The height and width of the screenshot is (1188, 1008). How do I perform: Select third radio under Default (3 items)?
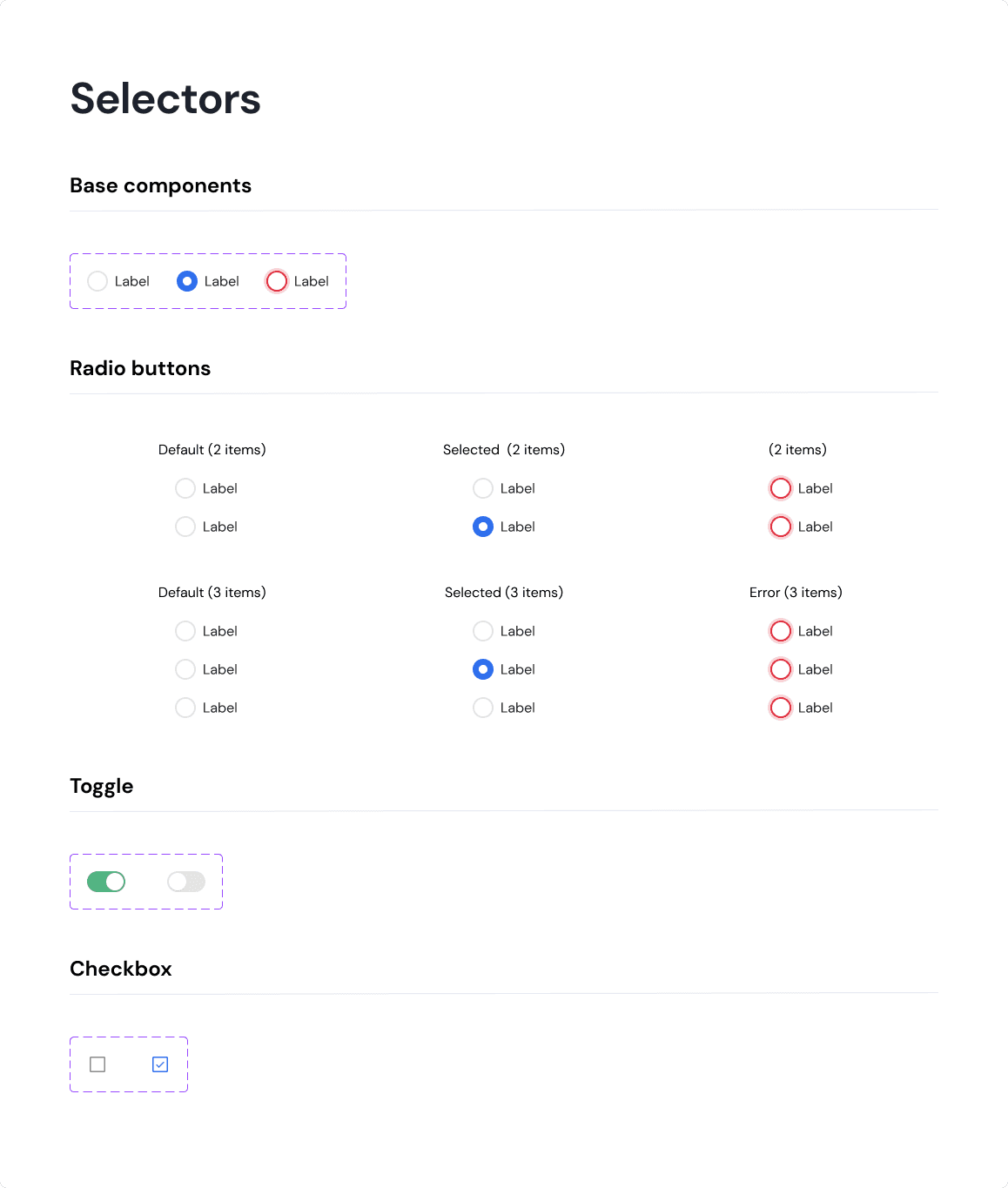(185, 708)
